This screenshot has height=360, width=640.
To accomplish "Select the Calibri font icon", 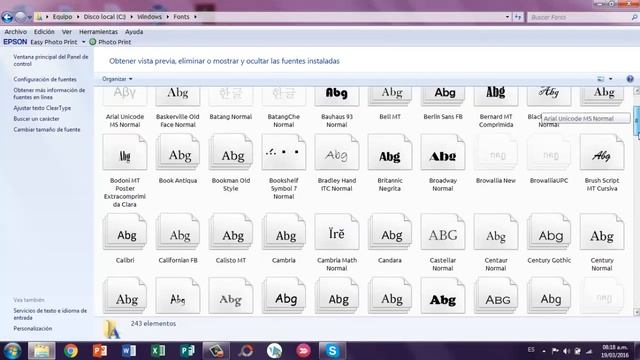I will [125, 232].
